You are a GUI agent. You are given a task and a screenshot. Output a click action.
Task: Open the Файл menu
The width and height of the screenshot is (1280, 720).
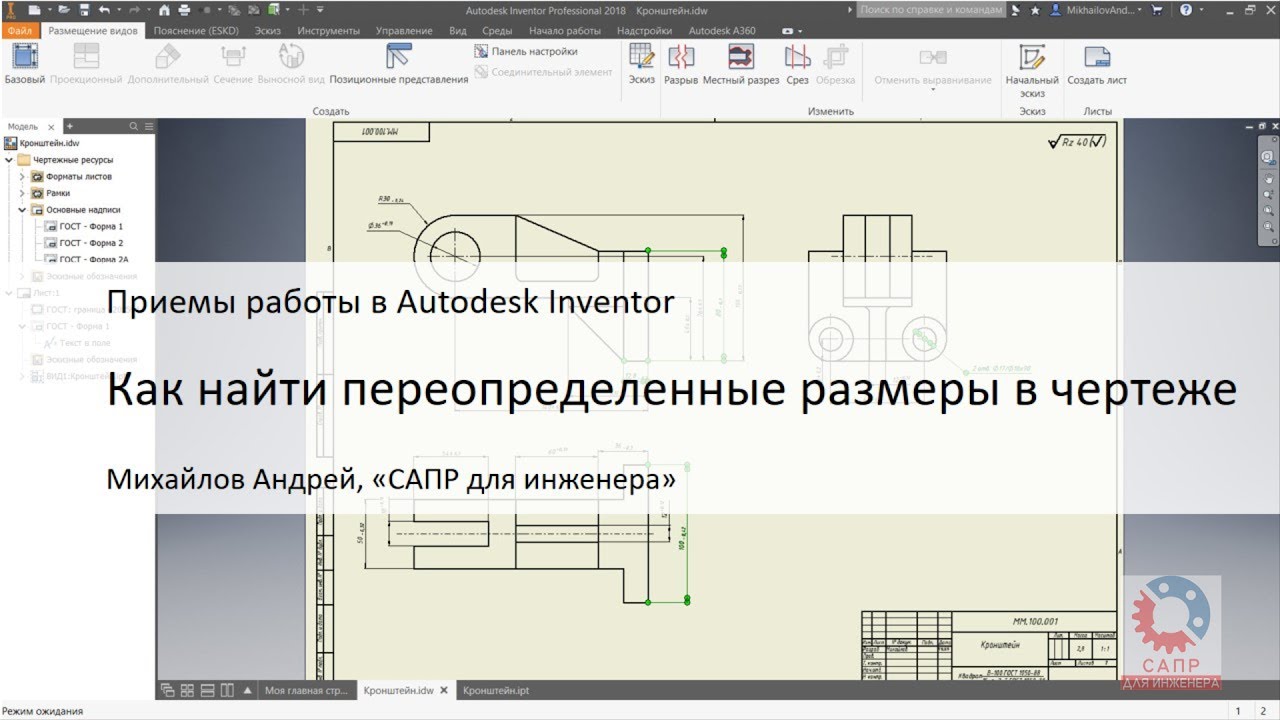point(19,31)
